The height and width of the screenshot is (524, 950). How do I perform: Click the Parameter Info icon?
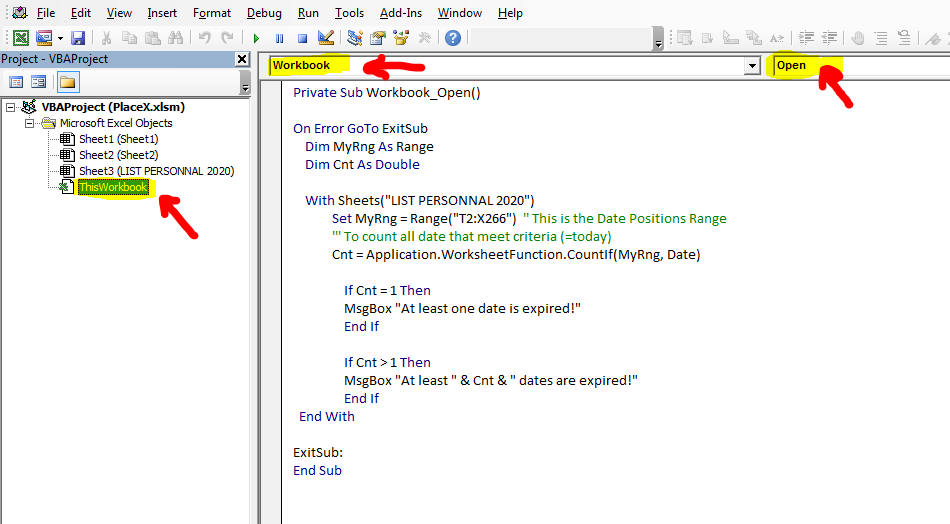(x=754, y=38)
